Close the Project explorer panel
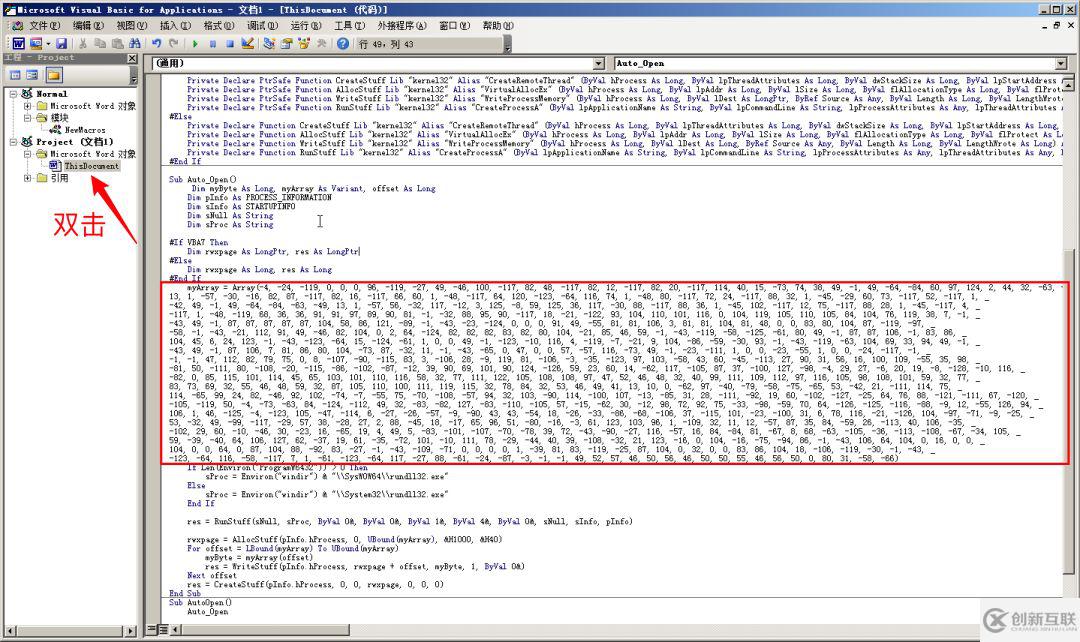 (x=132, y=58)
